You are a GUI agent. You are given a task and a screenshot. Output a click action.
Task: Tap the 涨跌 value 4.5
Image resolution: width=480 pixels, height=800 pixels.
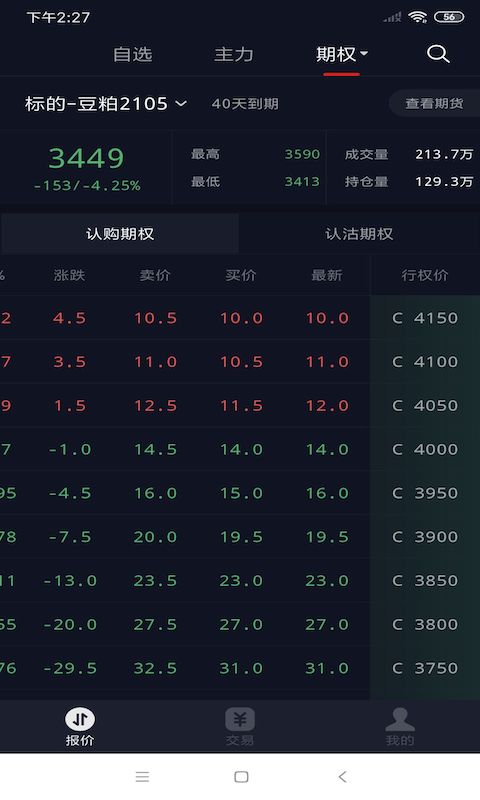click(x=69, y=318)
